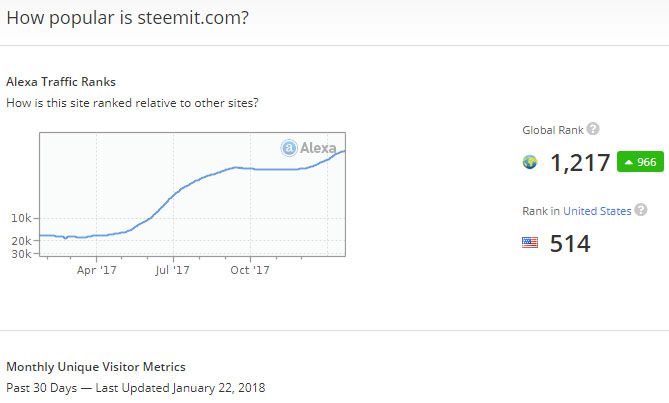
Task: Click the Oct '17 label on chart axis
Action: tap(250, 269)
